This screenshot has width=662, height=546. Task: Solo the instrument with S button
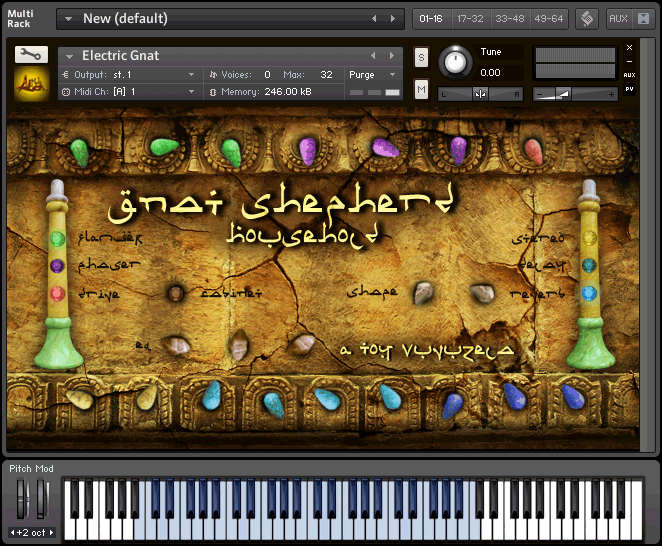pos(421,57)
